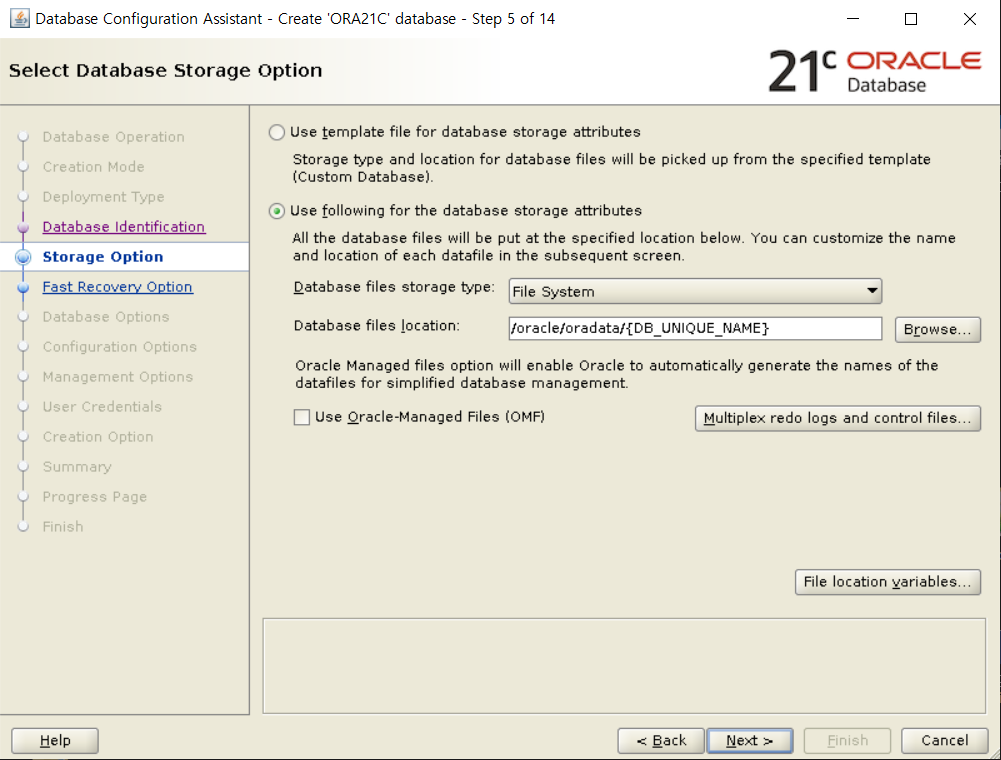Click the 'Configuration Options' step label
1001x760 pixels.
point(119,347)
